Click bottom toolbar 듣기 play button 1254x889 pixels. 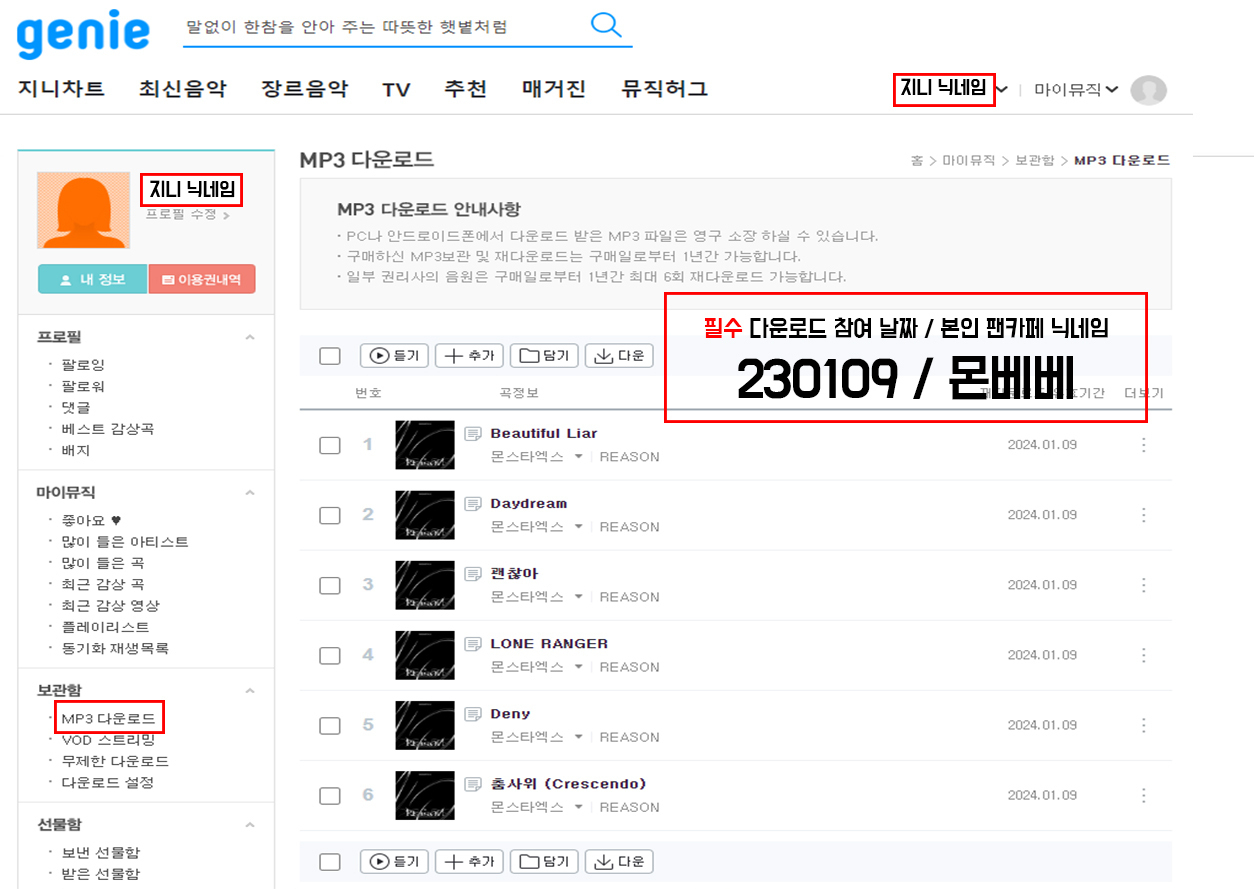[395, 861]
